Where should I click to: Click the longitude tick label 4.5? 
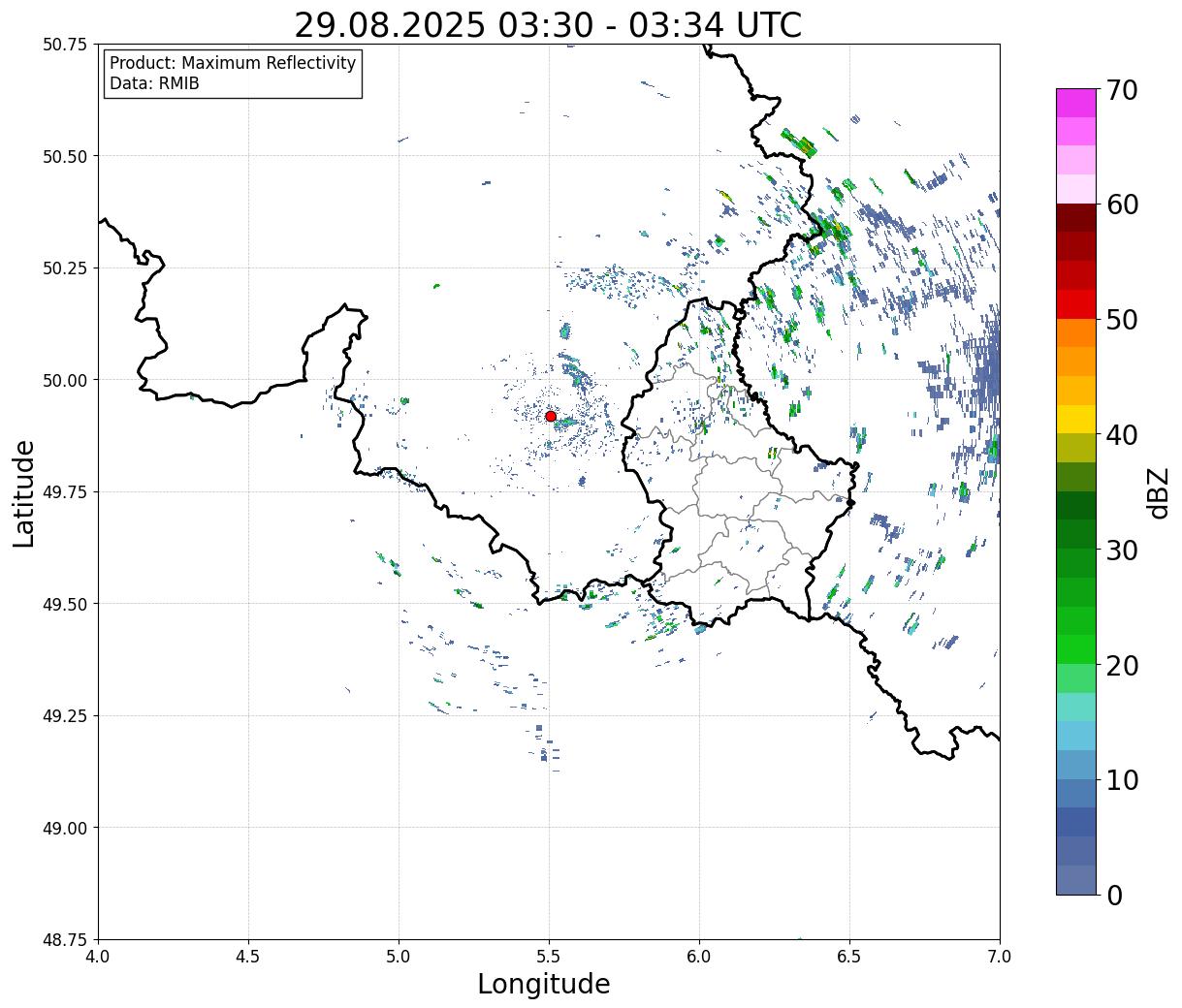coord(248,957)
